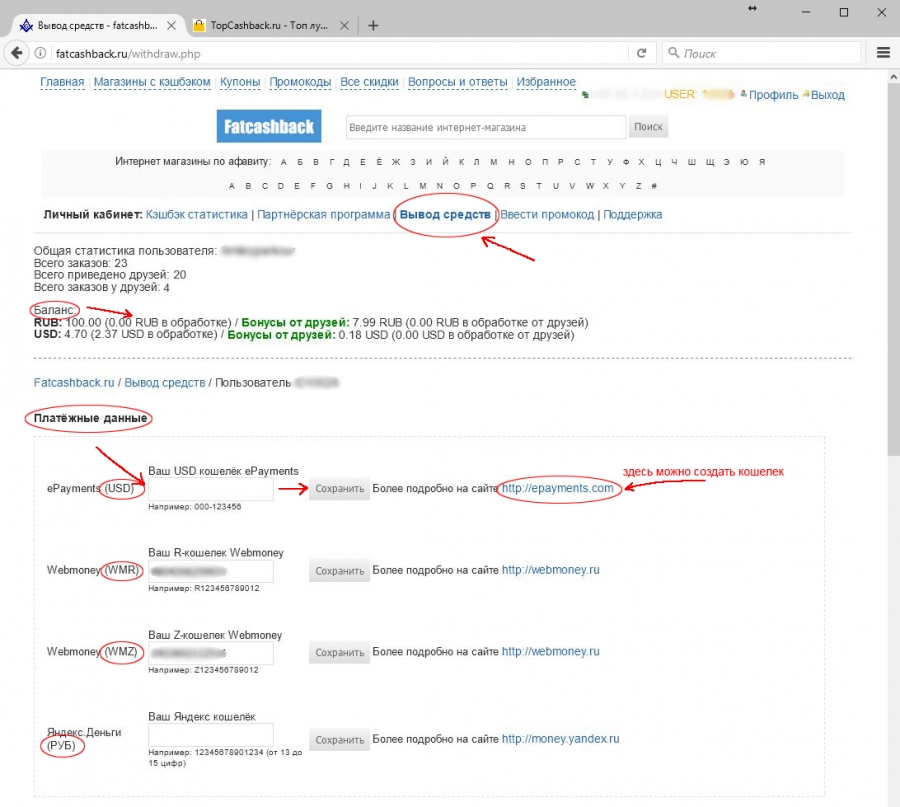Save the WMR wallet with 'Сохранить'
900x807 pixels.
point(339,571)
